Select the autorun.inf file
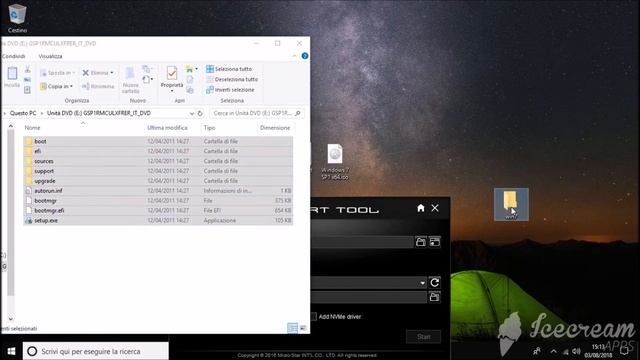Screen dimensions: 640x360 pos(158,191)
